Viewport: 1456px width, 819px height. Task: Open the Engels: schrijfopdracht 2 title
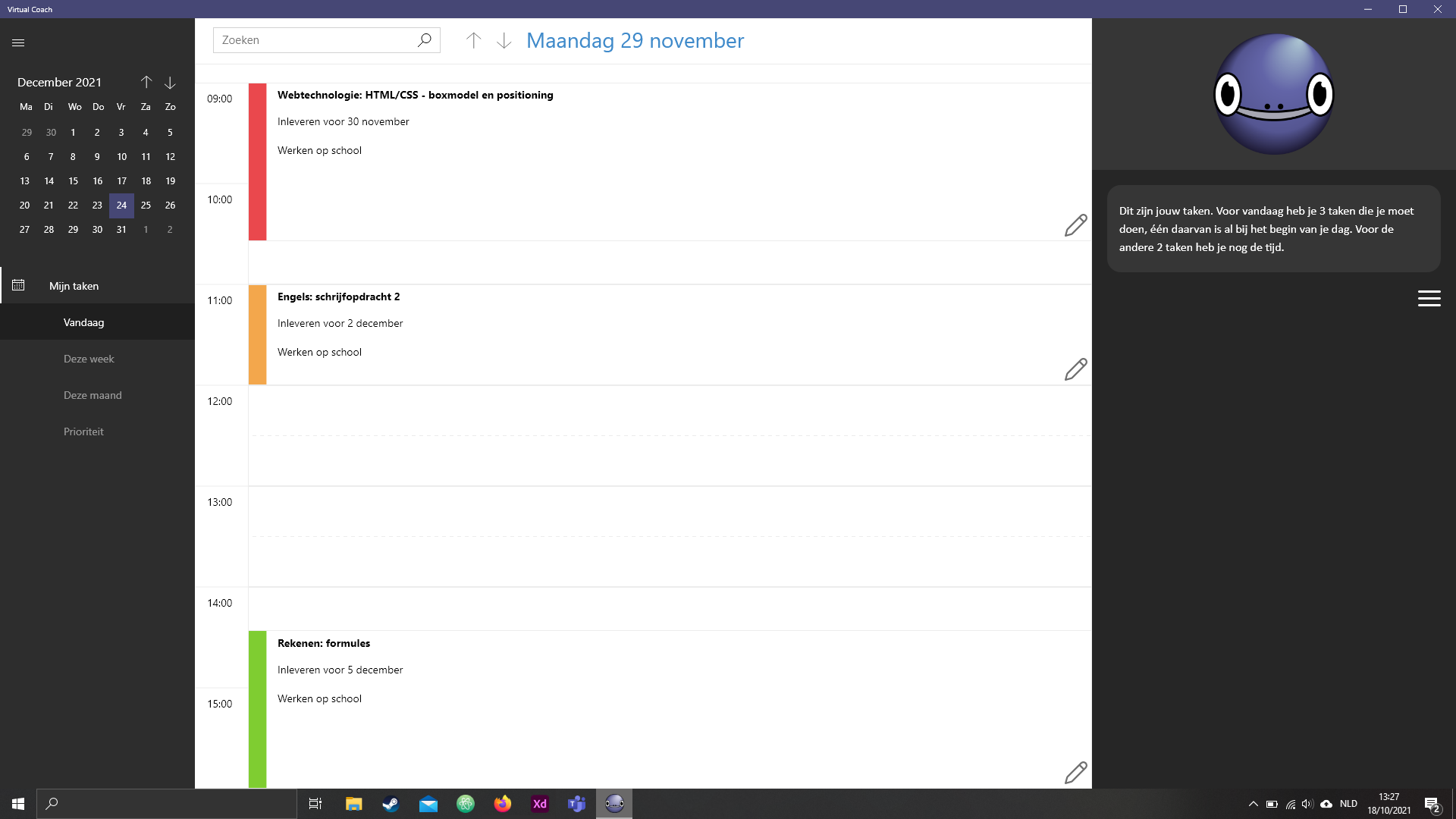338,297
